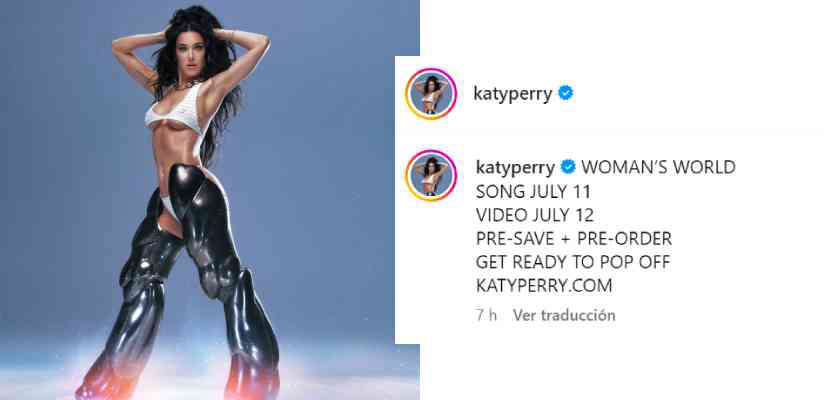The image size is (840, 400).
Task: Click the VIDEO JULY 12 caption line
Action: pyautogui.click(x=535, y=215)
